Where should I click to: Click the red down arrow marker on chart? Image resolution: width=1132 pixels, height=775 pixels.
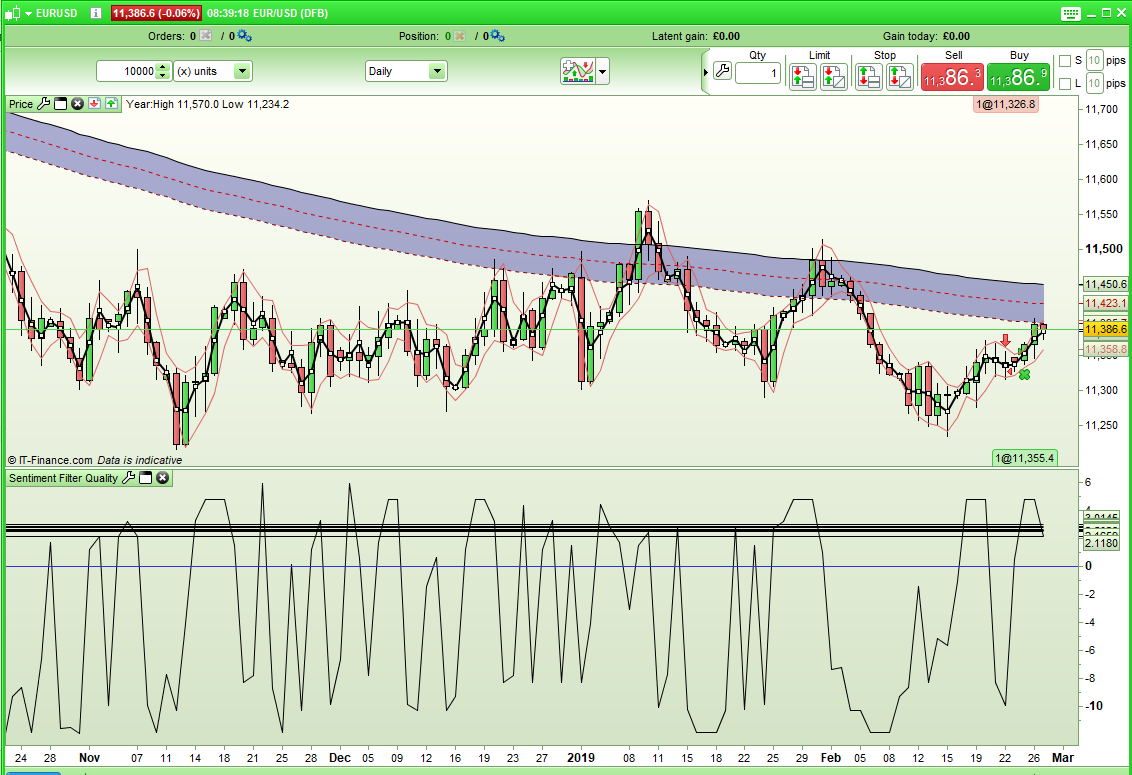tap(1006, 339)
